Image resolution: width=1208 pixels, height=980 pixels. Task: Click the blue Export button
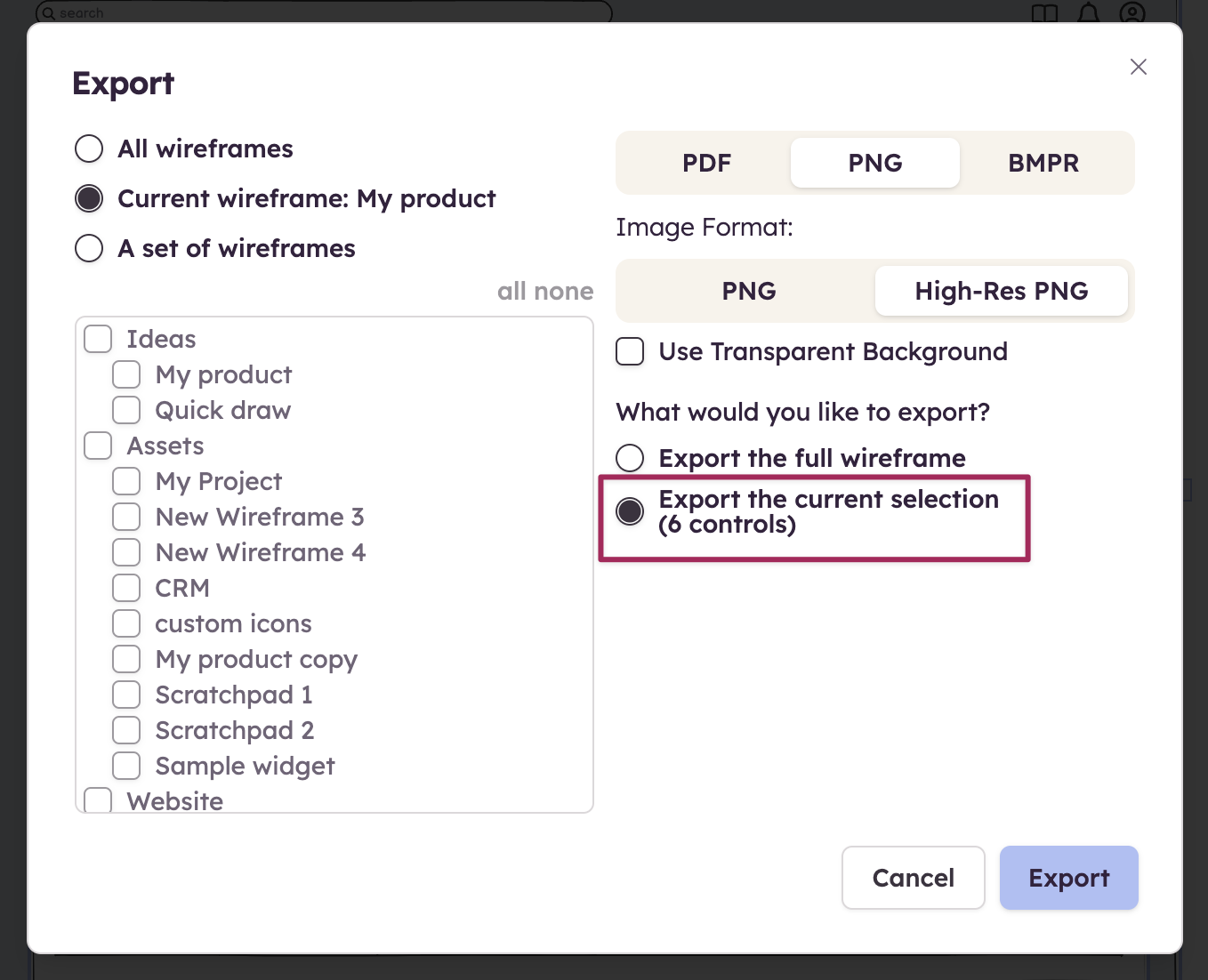pos(1068,878)
